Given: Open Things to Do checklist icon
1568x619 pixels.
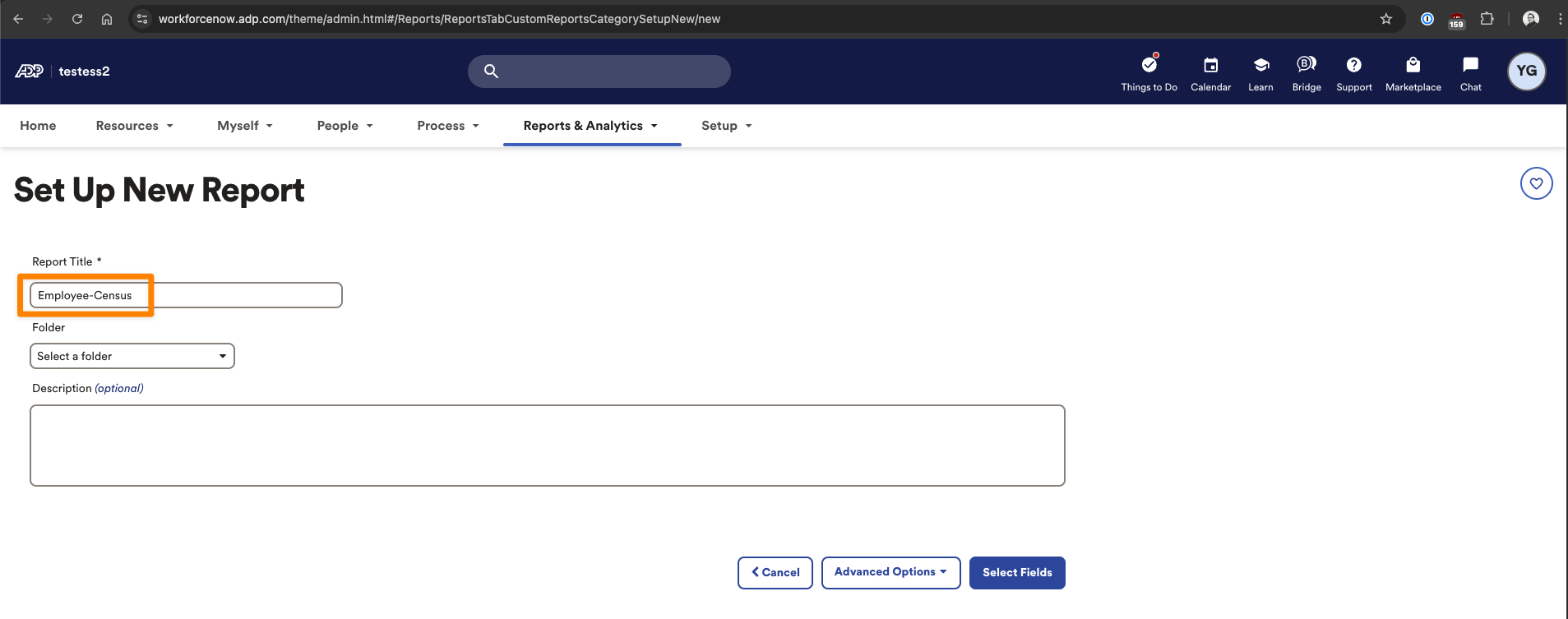Looking at the screenshot, I should [x=1149, y=64].
